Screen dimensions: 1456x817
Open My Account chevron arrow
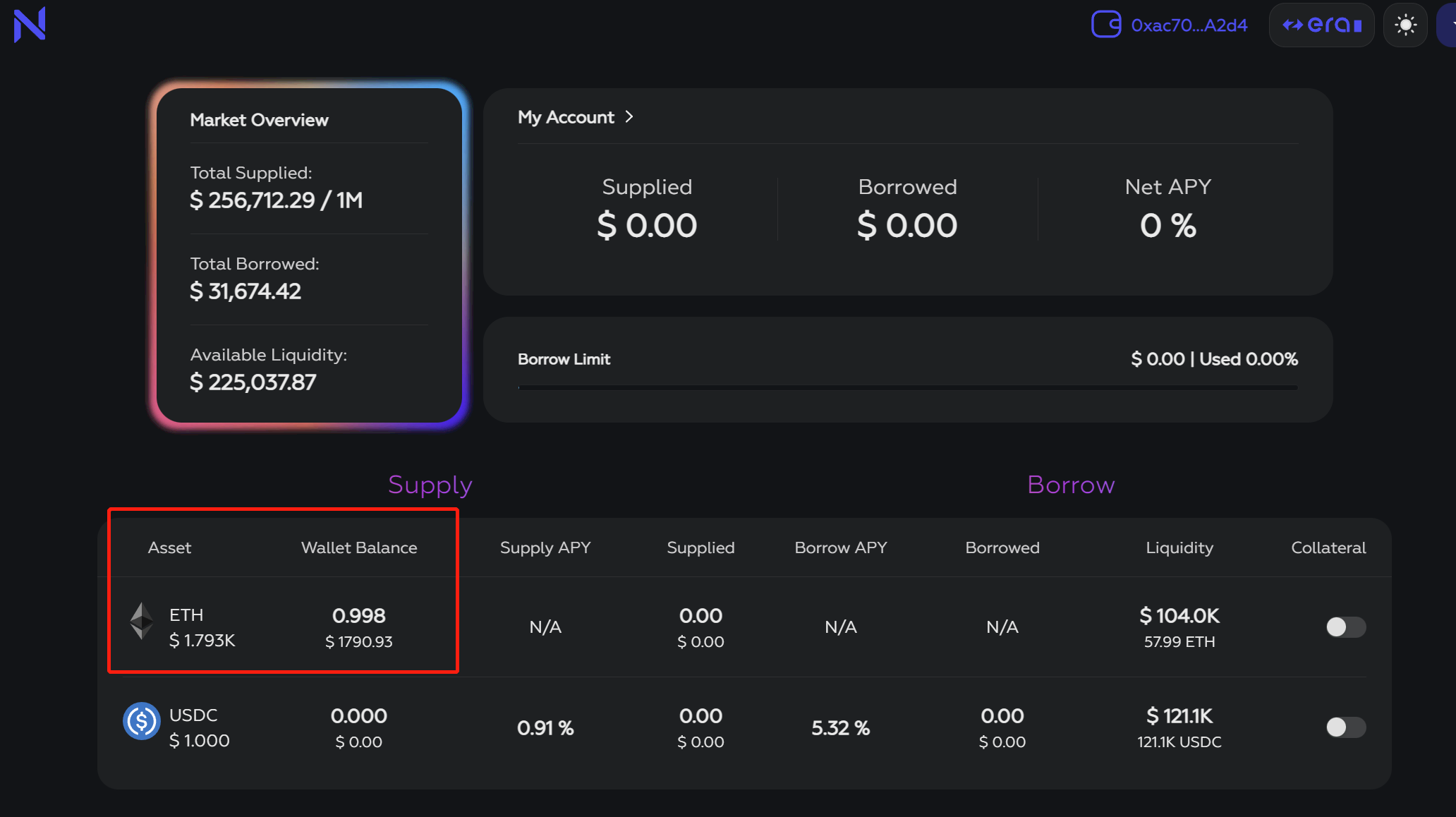(629, 116)
